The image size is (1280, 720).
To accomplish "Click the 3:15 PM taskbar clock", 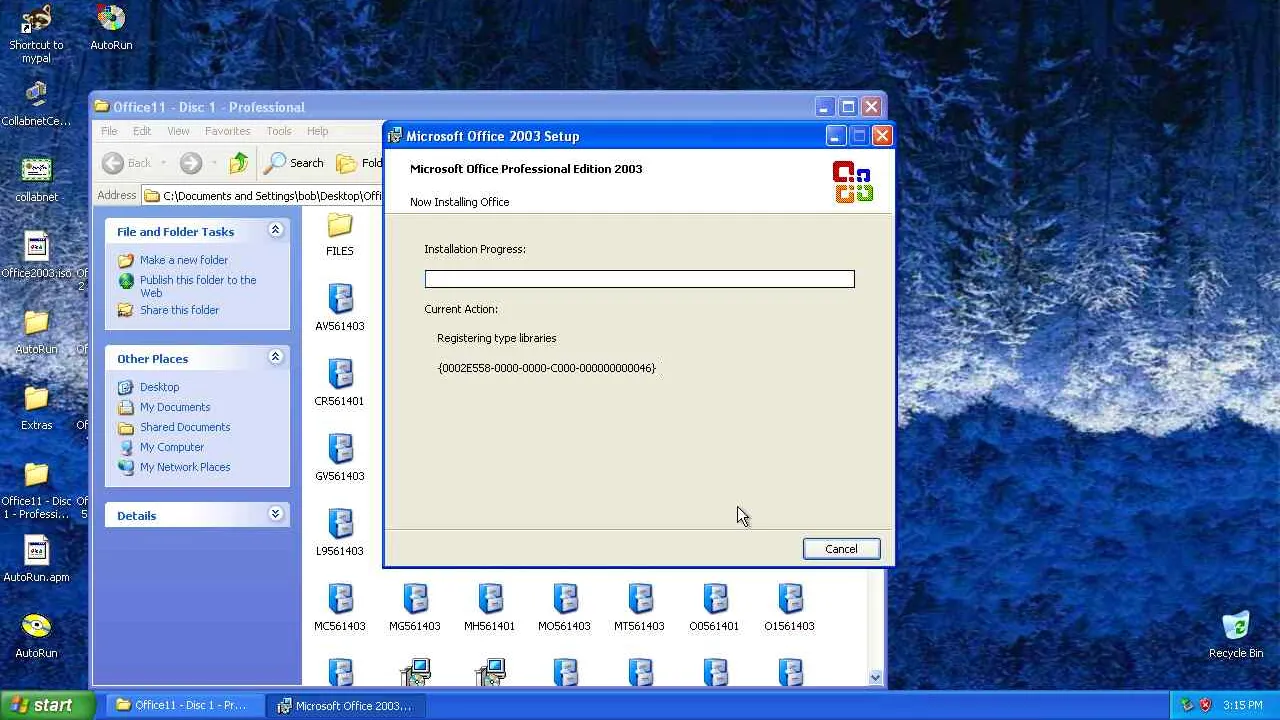I will point(1243,705).
